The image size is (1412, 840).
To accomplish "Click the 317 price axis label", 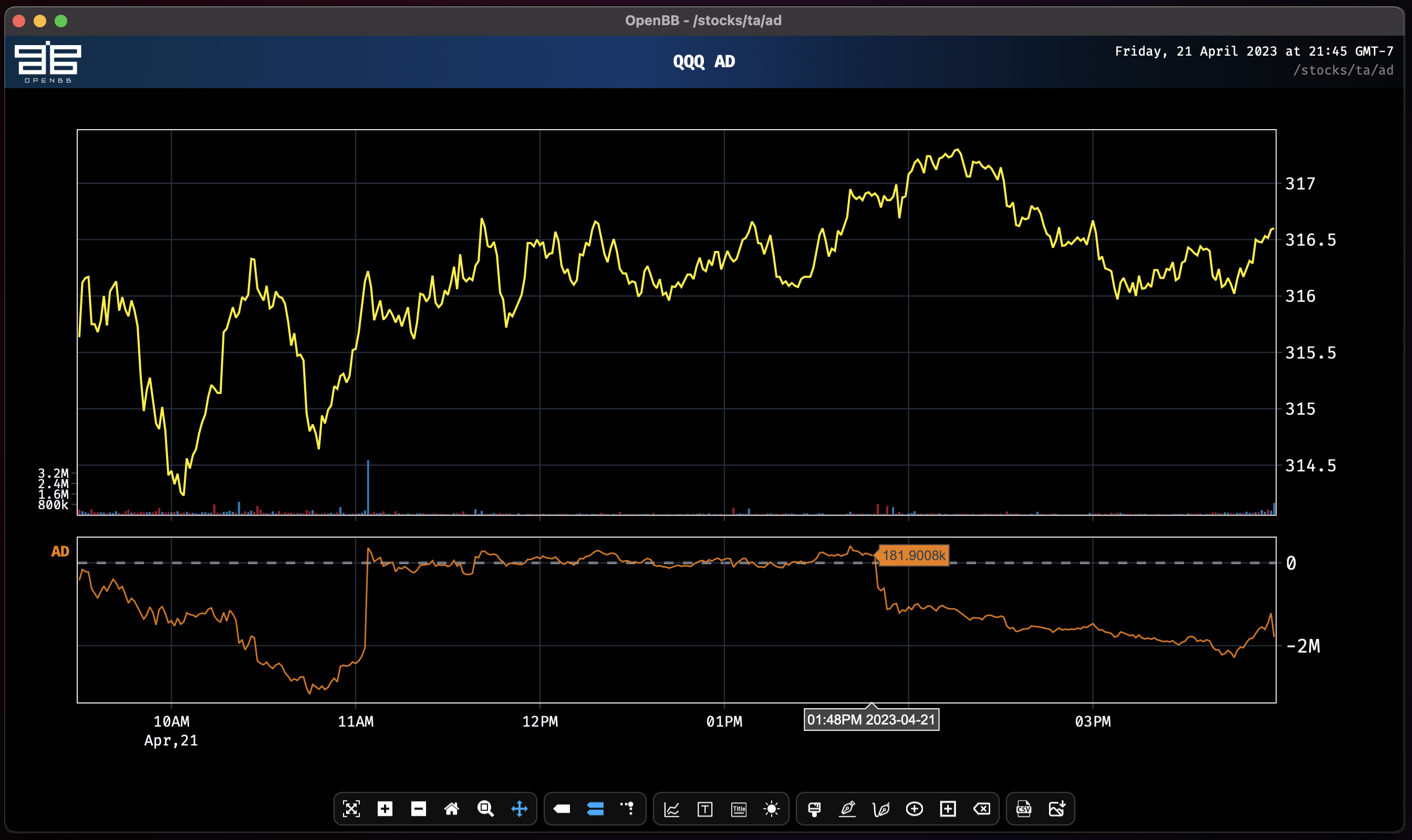I will click(1301, 183).
